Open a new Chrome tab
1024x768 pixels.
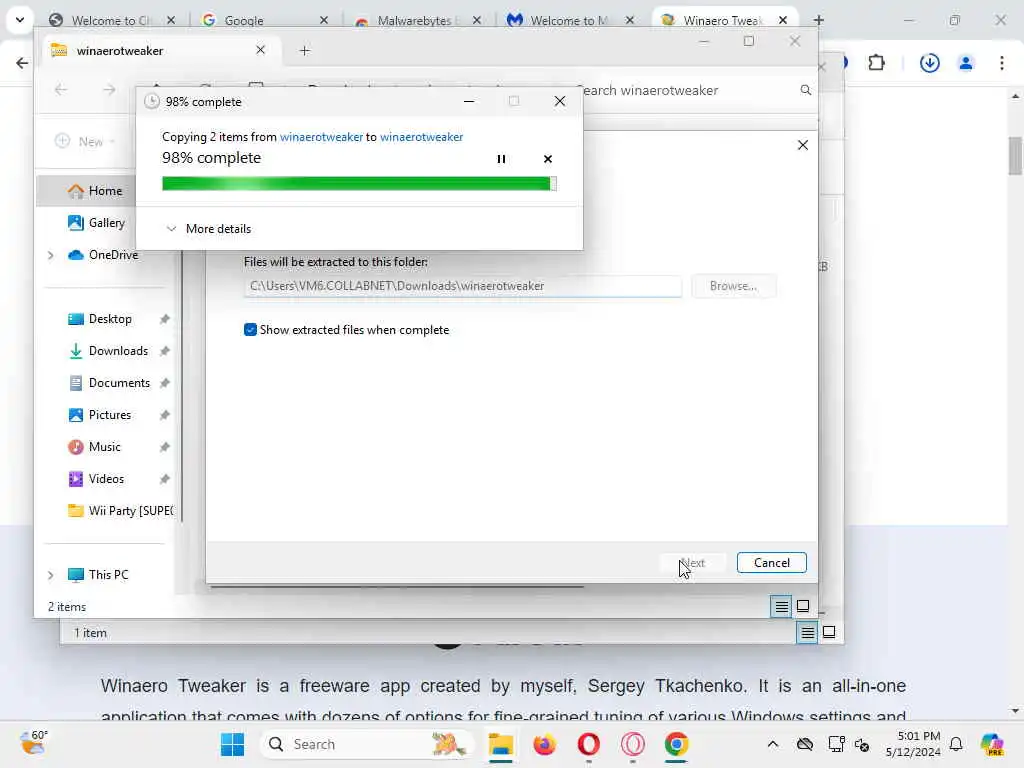click(818, 20)
